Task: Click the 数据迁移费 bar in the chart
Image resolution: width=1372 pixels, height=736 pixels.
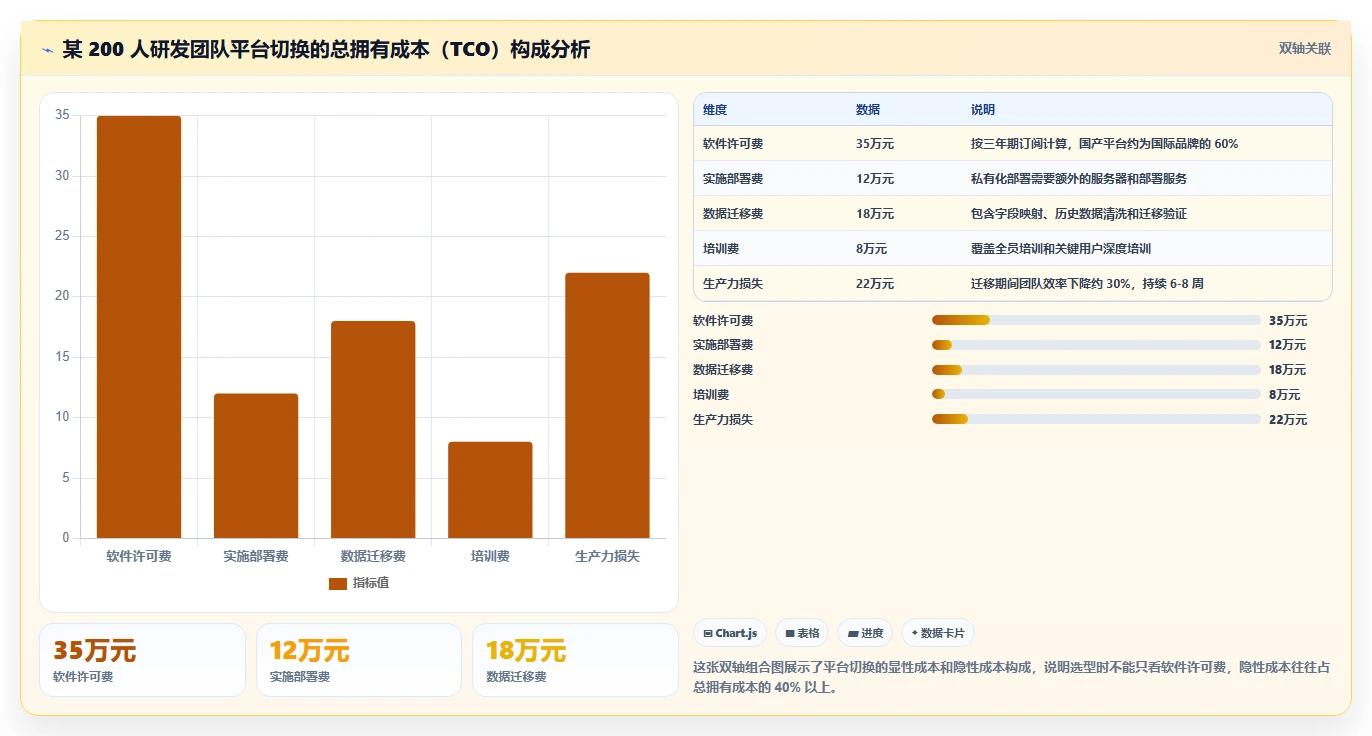Action: click(x=373, y=430)
